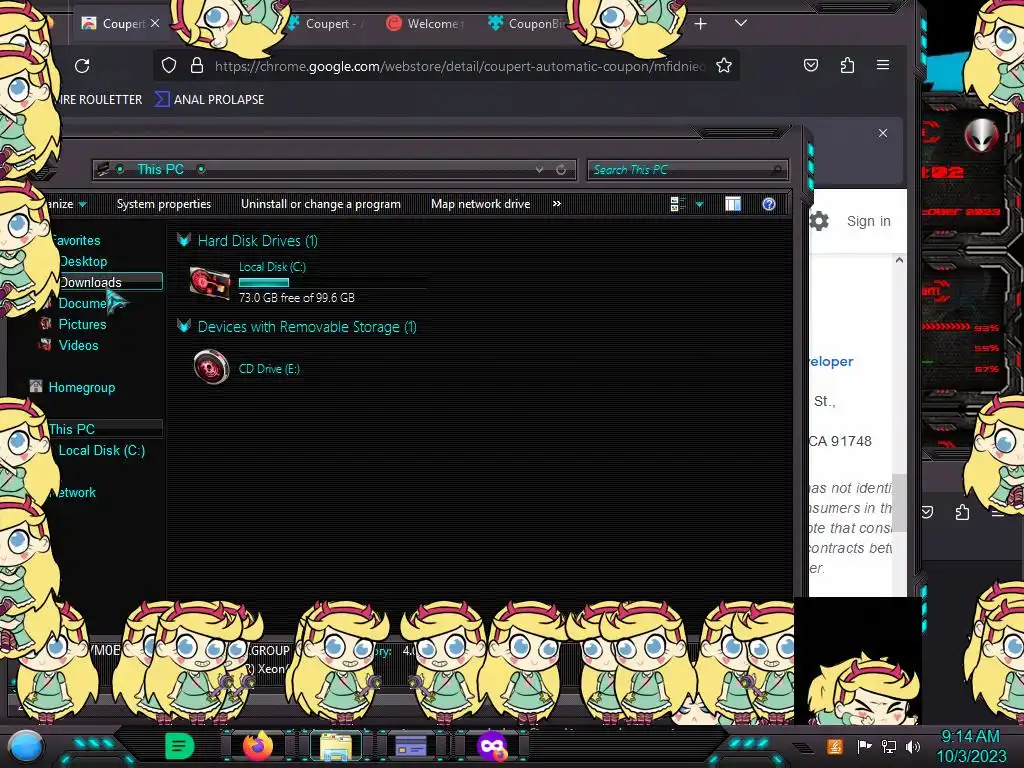Switch to File Explorer taskbar button
This screenshot has width=1024, height=768.
click(x=336, y=746)
